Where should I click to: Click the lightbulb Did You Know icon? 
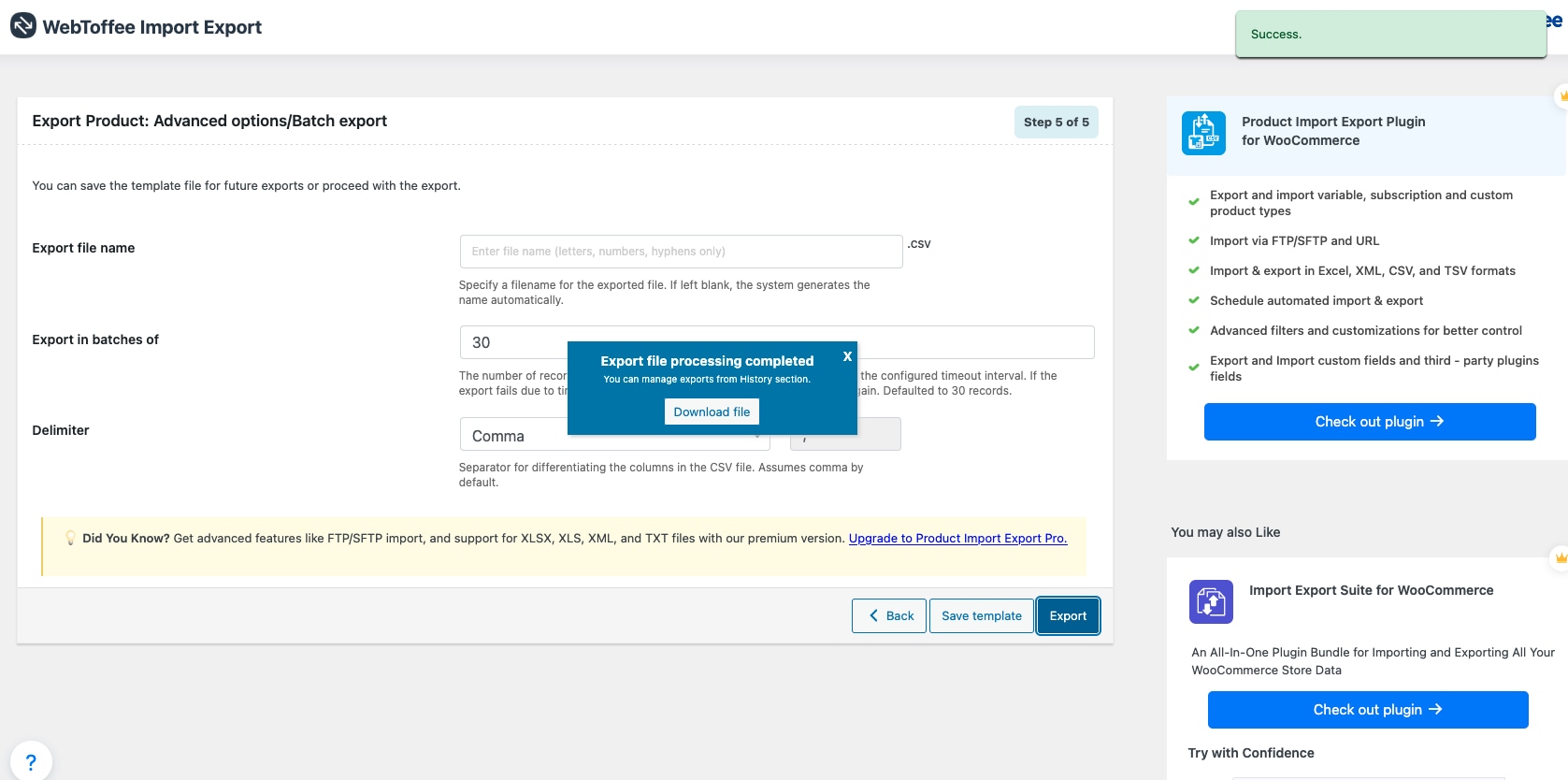click(70, 538)
